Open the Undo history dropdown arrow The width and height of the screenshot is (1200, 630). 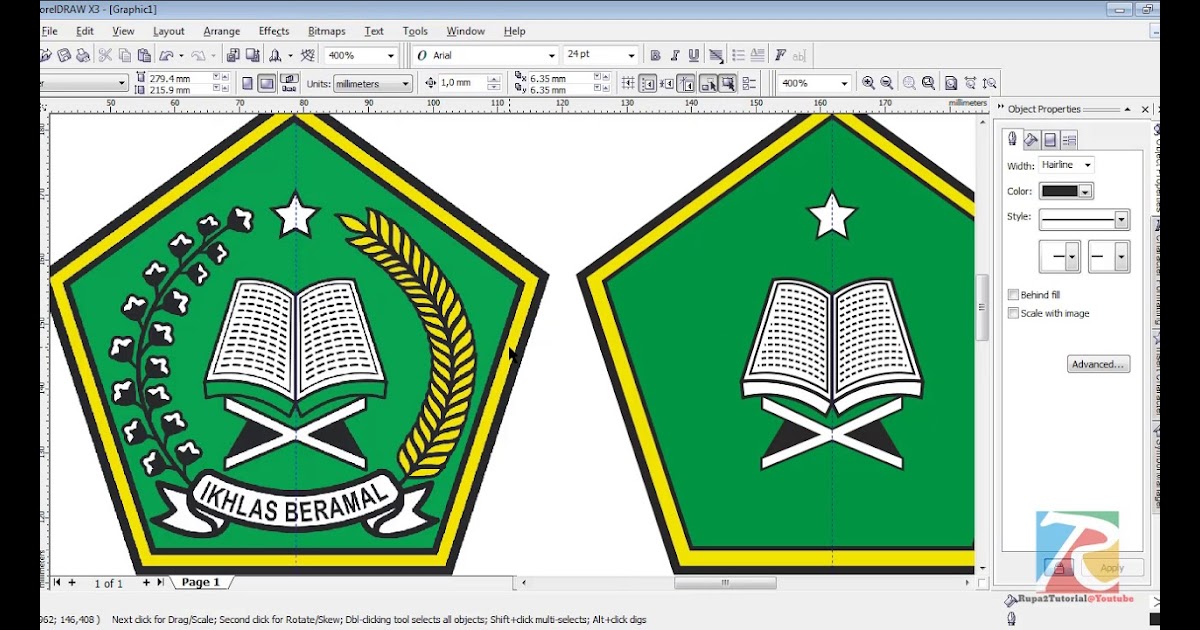pyautogui.click(x=181, y=56)
